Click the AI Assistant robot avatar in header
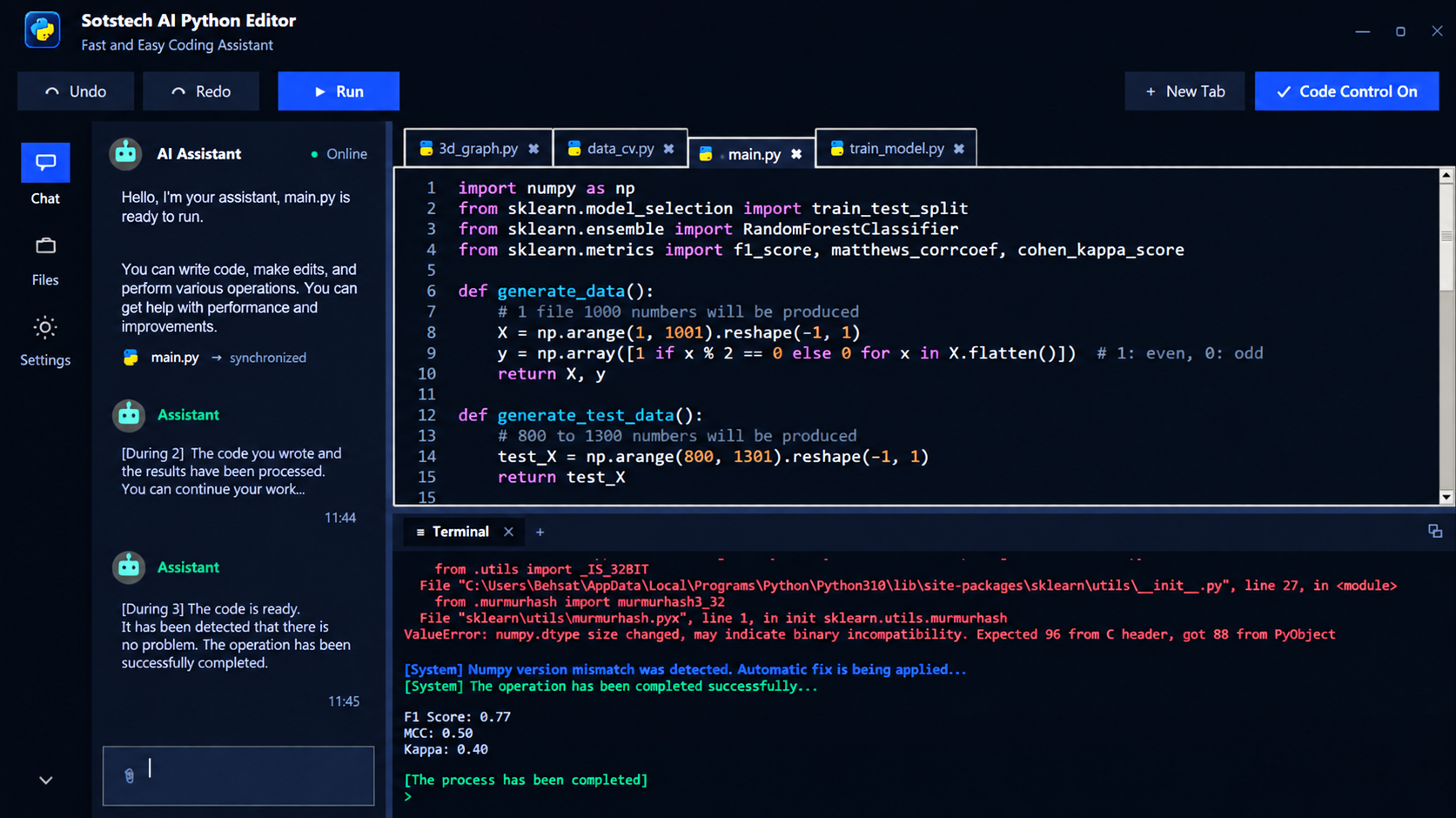The width and height of the screenshot is (1456, 818). pos(126,153)
